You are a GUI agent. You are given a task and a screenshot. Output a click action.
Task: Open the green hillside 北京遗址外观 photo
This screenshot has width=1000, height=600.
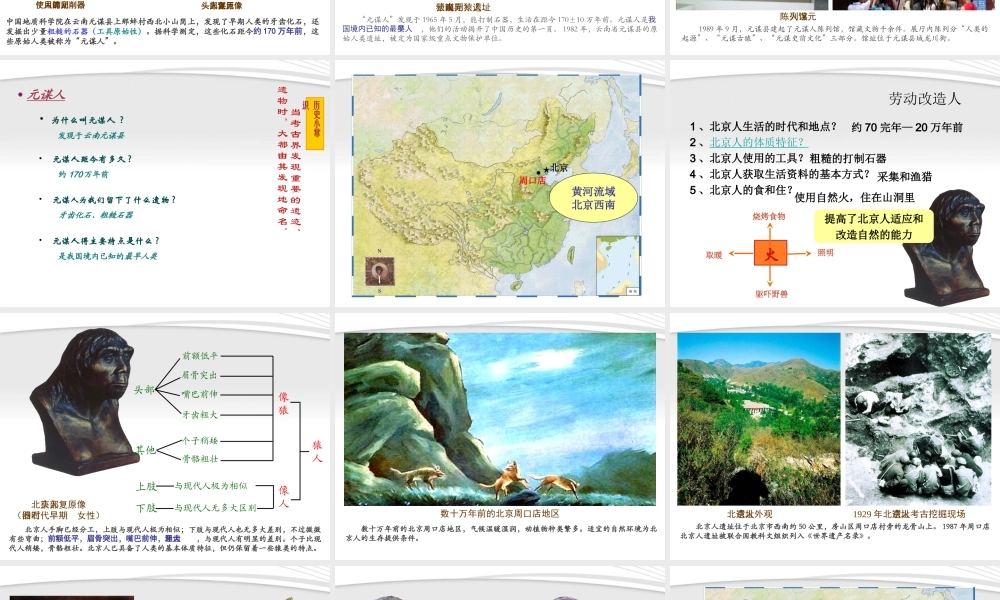(x=759, y=419)
